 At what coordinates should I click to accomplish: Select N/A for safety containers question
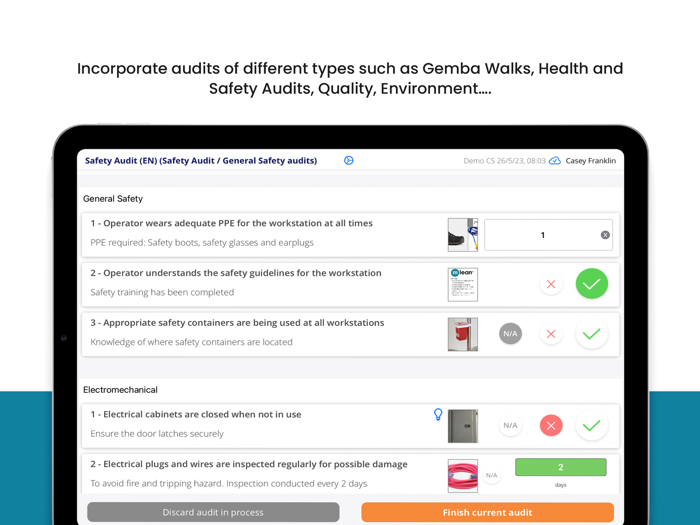510,333
